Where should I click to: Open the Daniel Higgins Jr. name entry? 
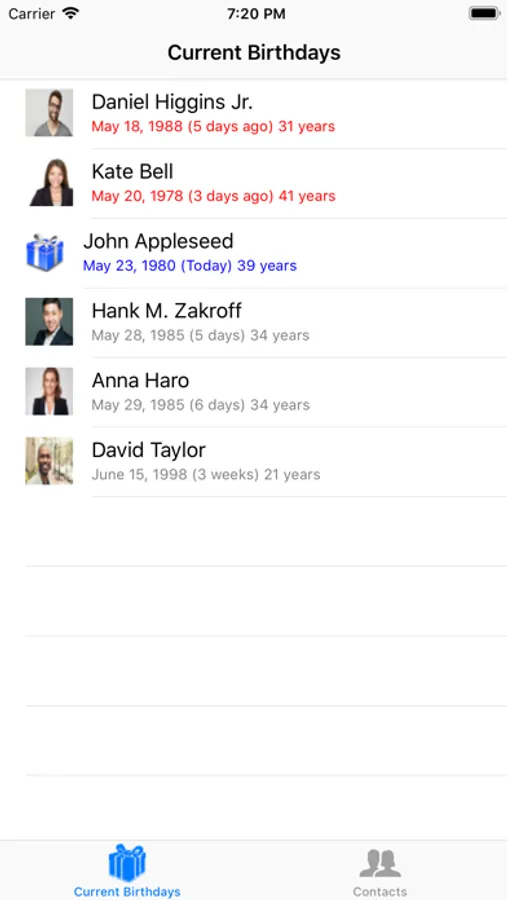click(172, 102)
